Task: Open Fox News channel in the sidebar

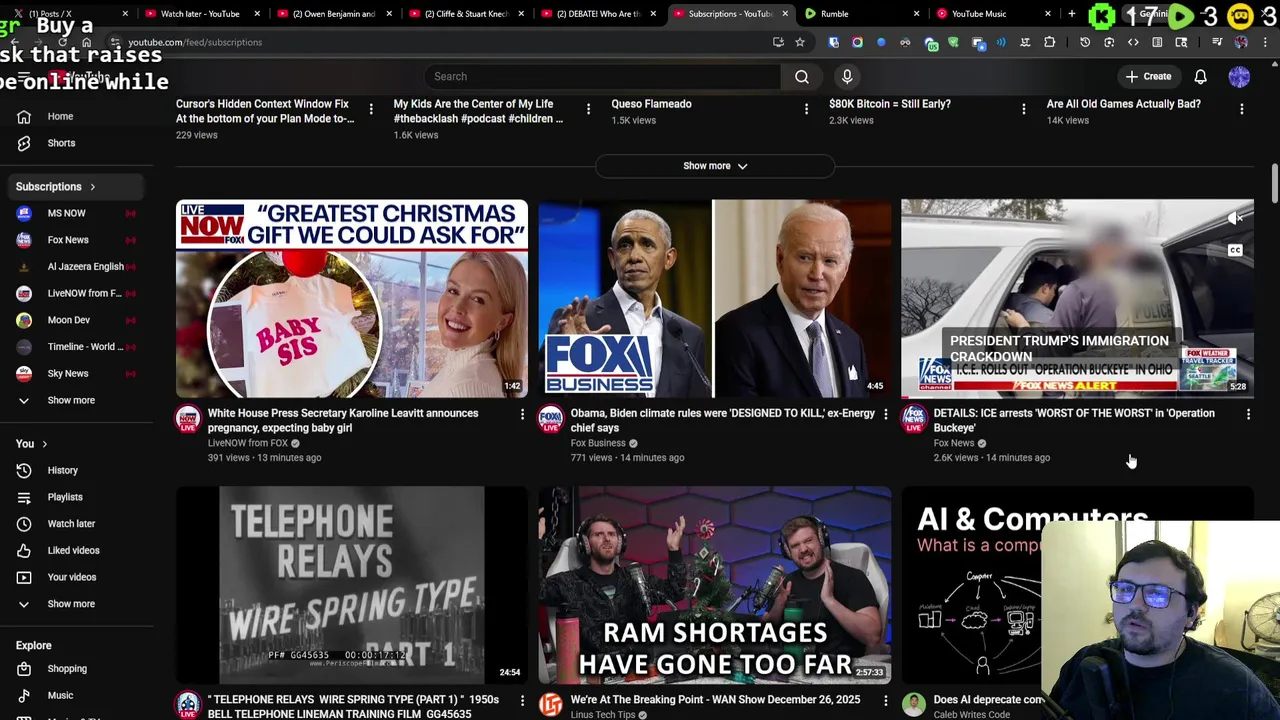Action: [78, 240]
